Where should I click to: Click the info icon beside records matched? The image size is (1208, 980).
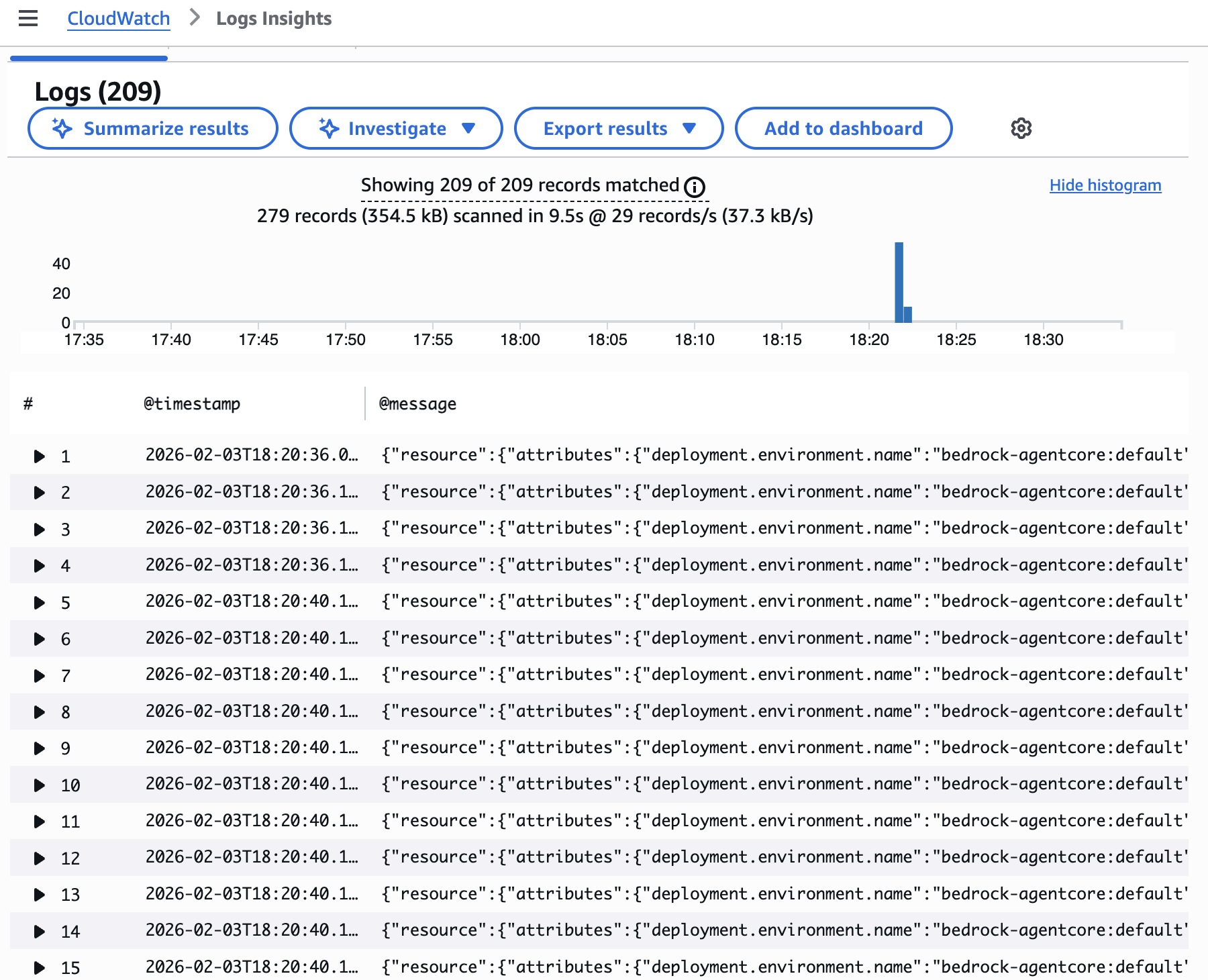[x=695, y=187]
